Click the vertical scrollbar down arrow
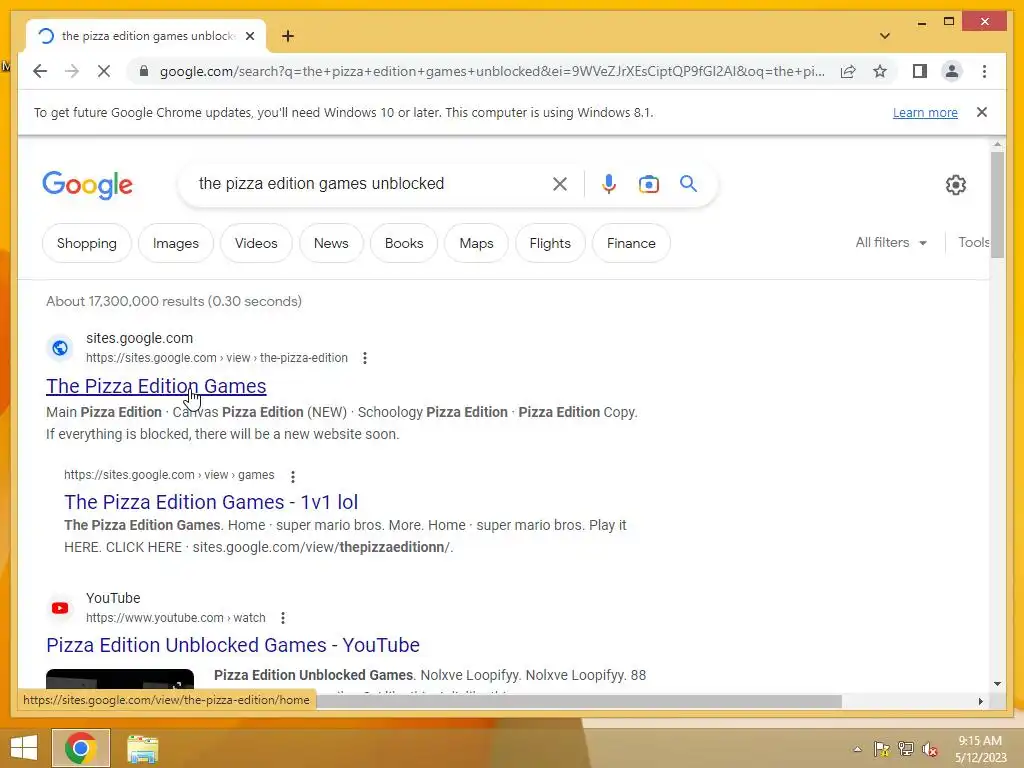The height and width of the screenshot is (768, 1024). 997,684
